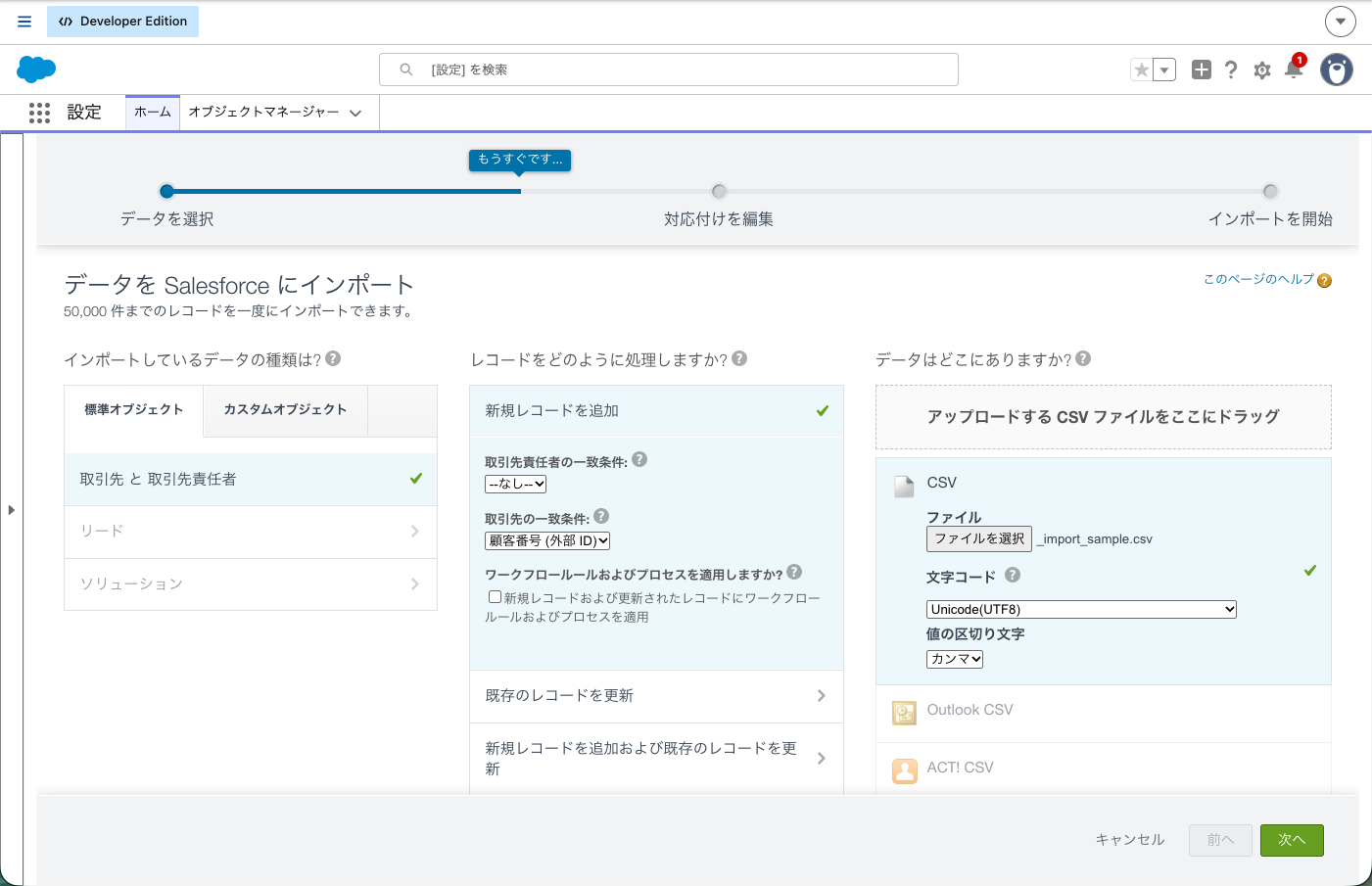Select the Outlook CSV option
Screen dimensions: 1372x886
coord(1103,712)
